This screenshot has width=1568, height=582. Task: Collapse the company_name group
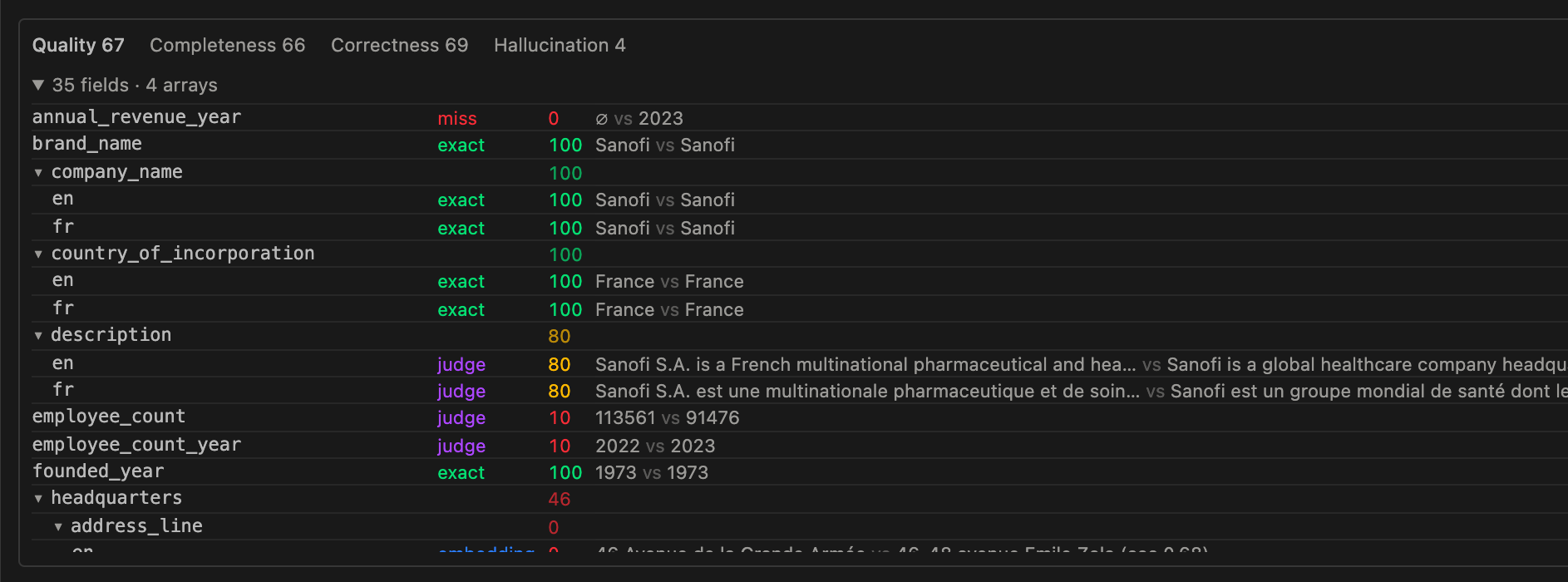tap(38, 172)
